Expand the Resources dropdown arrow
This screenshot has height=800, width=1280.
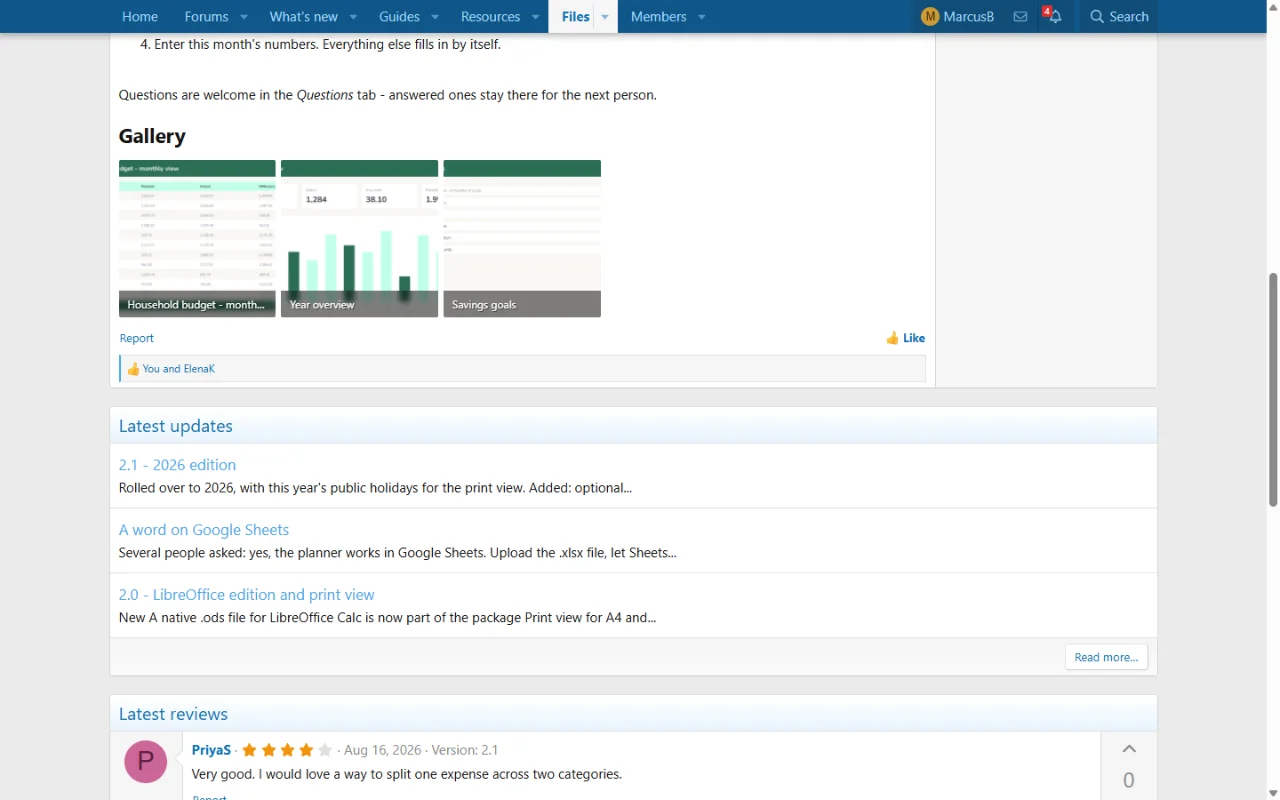pos(535,17)
